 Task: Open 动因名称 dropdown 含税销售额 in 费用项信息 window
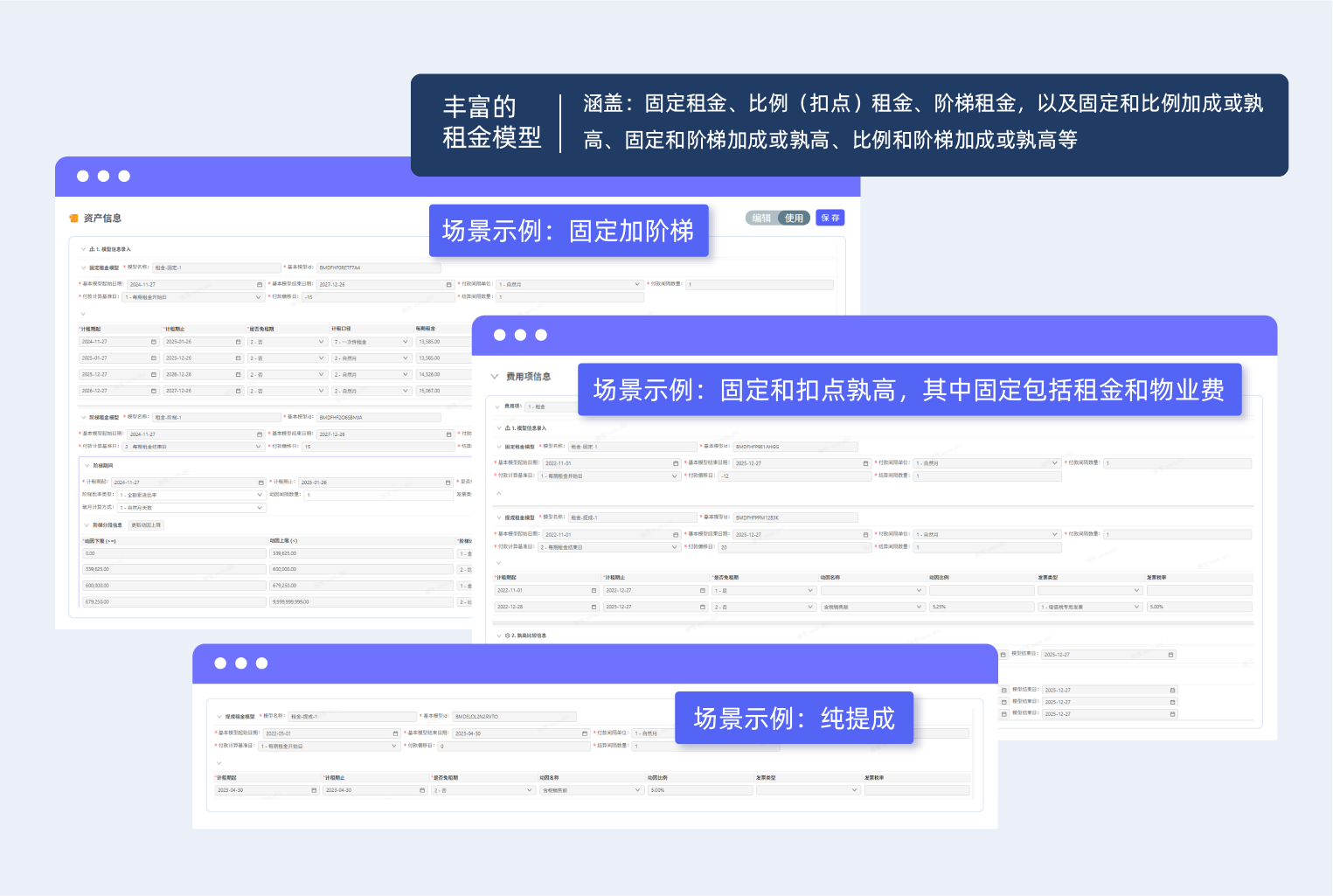pos(872,607)
